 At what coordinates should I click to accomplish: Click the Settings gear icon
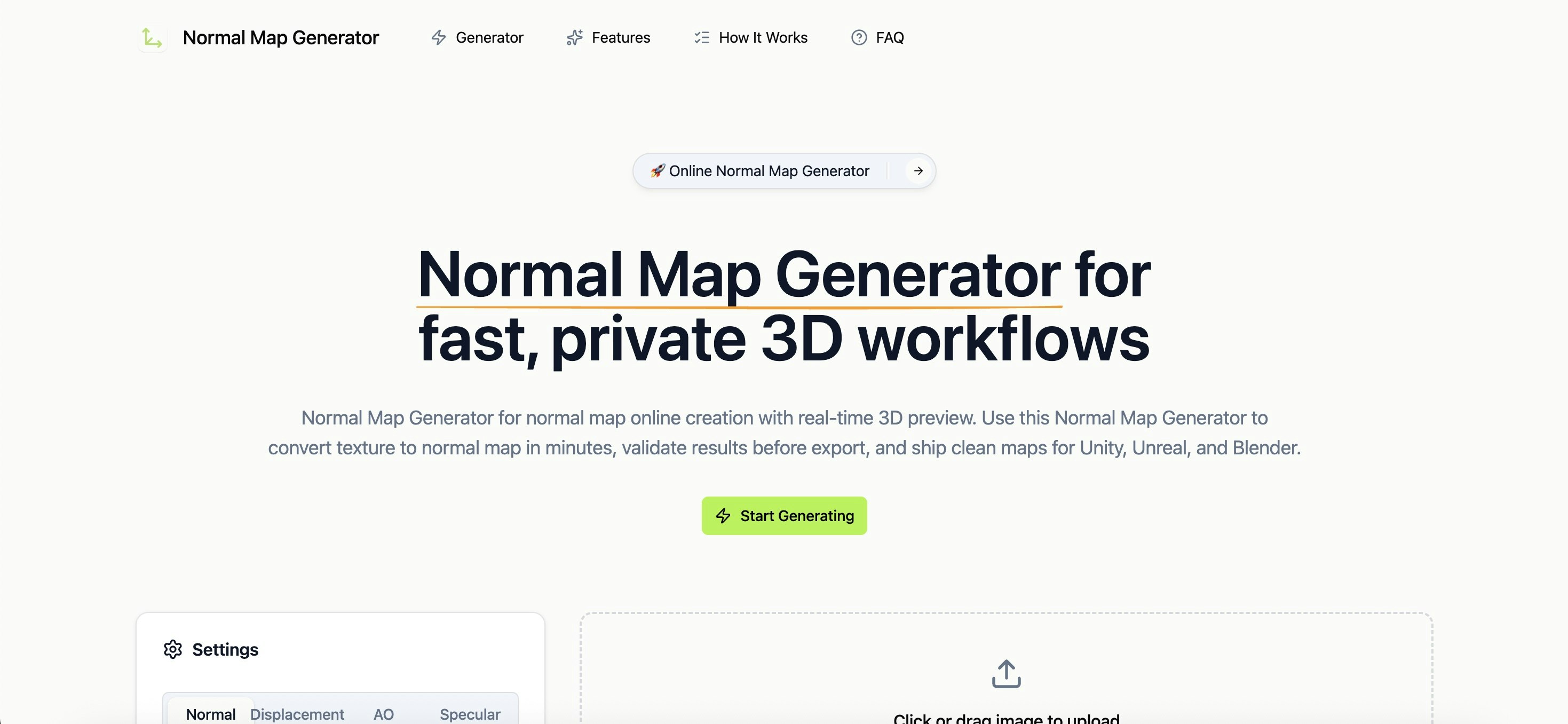tap(173, 649)
